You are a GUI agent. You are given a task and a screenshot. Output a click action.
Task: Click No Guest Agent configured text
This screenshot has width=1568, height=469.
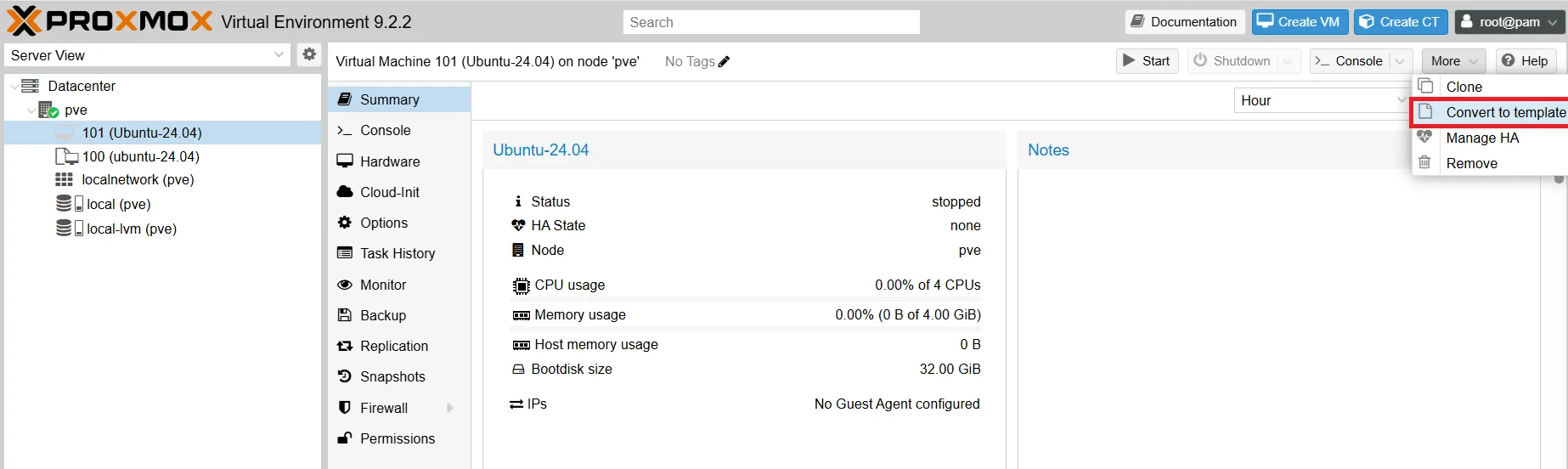point(897,404)
